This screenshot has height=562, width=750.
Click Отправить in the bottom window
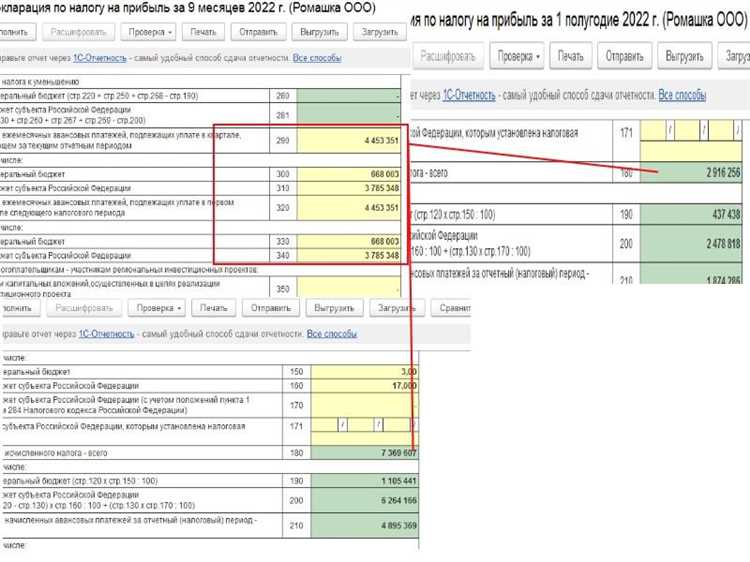[x=271, y=308]
